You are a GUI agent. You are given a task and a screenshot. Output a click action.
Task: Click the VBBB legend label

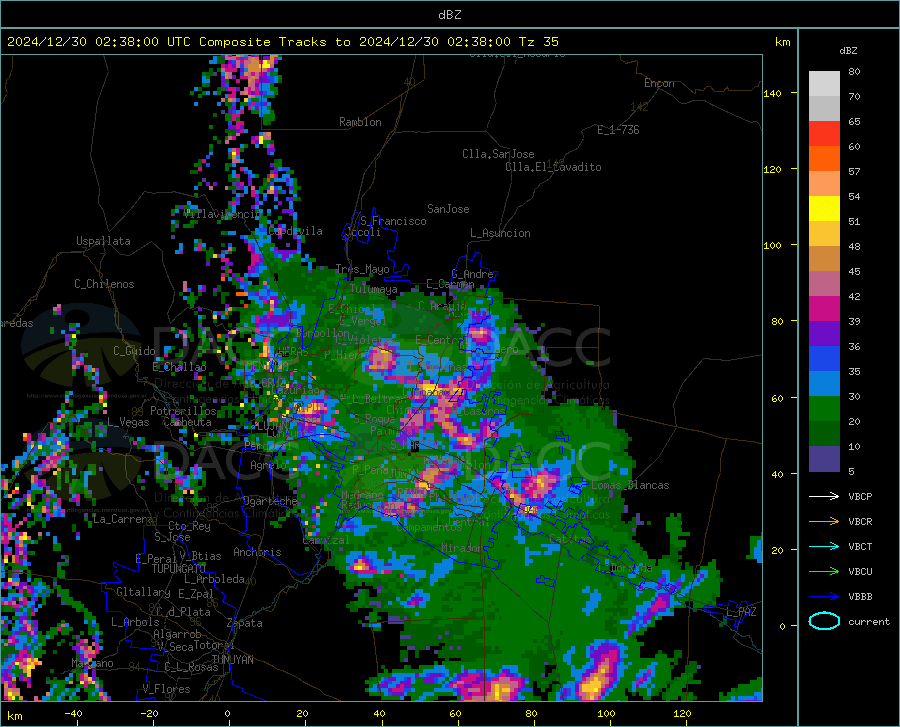860,597
